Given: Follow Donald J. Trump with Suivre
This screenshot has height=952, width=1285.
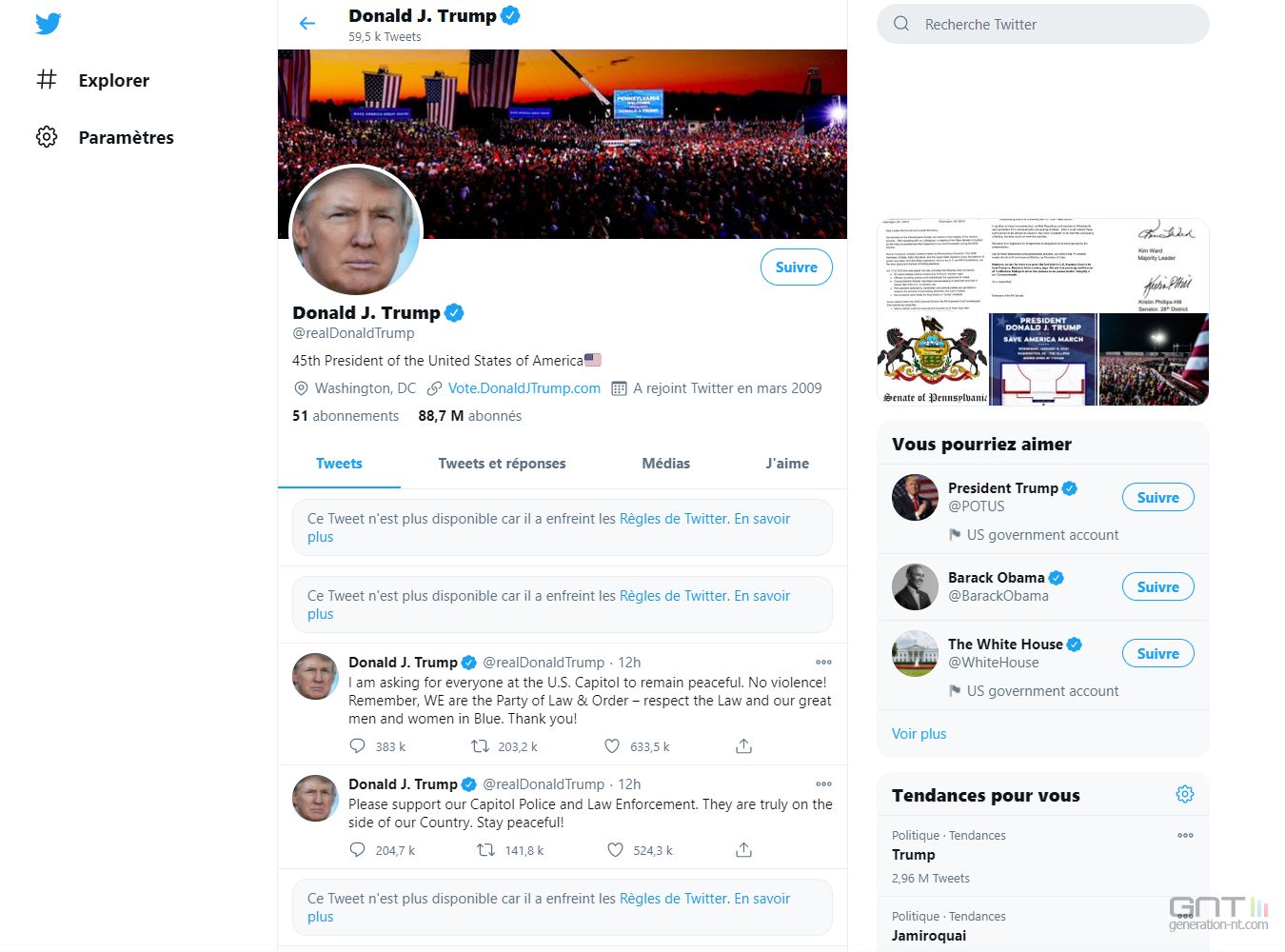Looking at the screenshot, I should [797, 268].
